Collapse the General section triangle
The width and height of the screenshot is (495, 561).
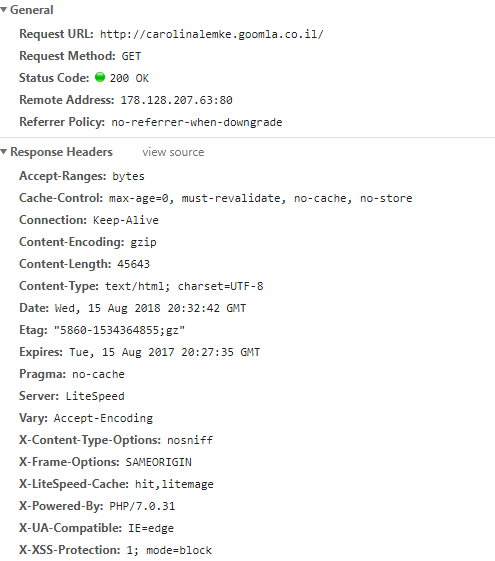(x=4, y=10)
